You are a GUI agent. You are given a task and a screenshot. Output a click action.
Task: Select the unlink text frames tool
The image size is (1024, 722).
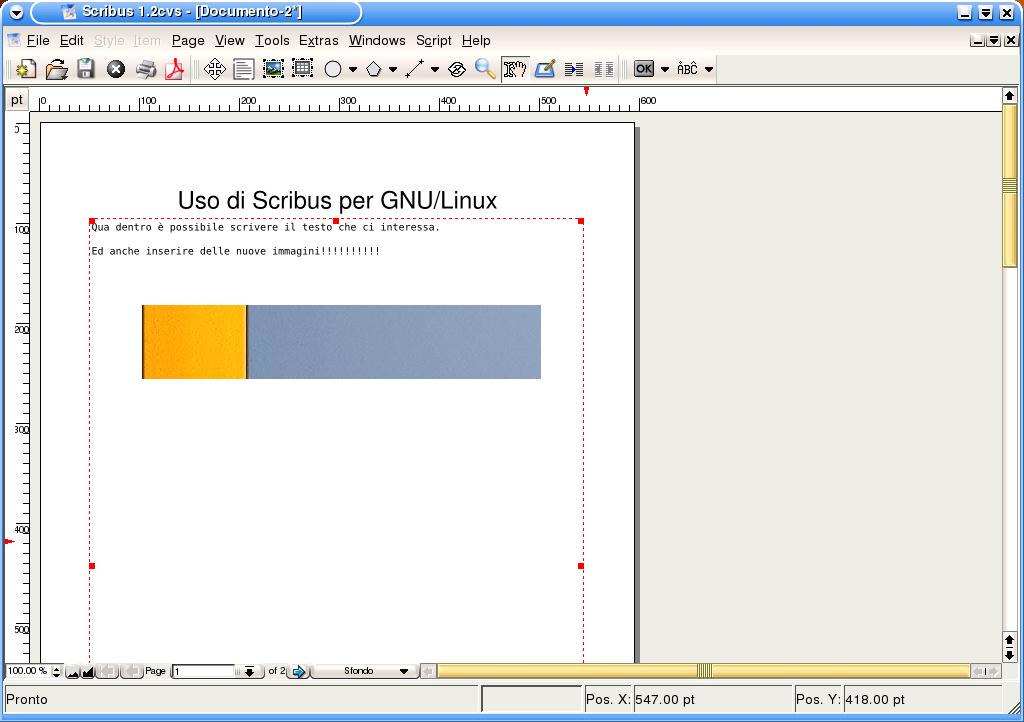(604, 69)
